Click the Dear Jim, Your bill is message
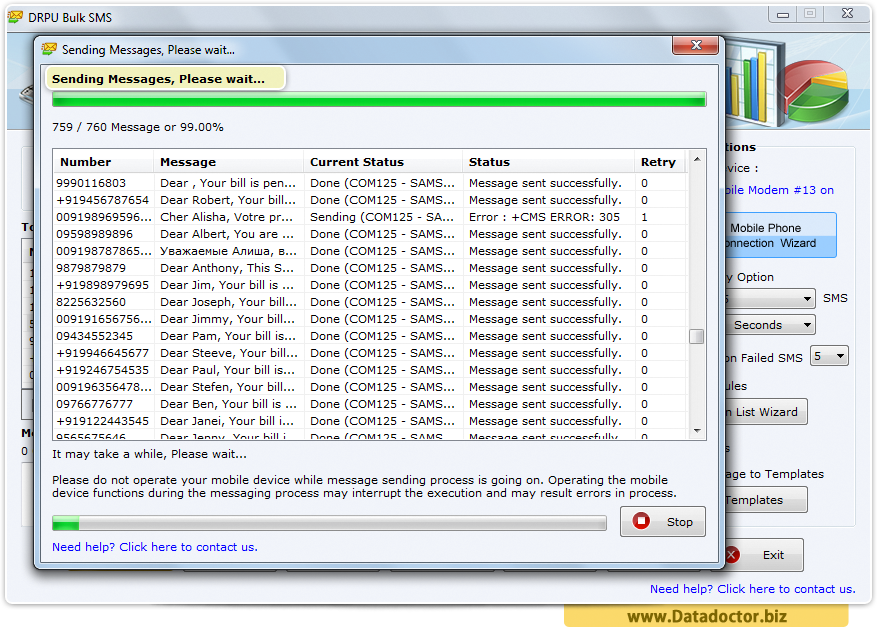The height and width of the screenshot is (627, 877). click(227, 285)
